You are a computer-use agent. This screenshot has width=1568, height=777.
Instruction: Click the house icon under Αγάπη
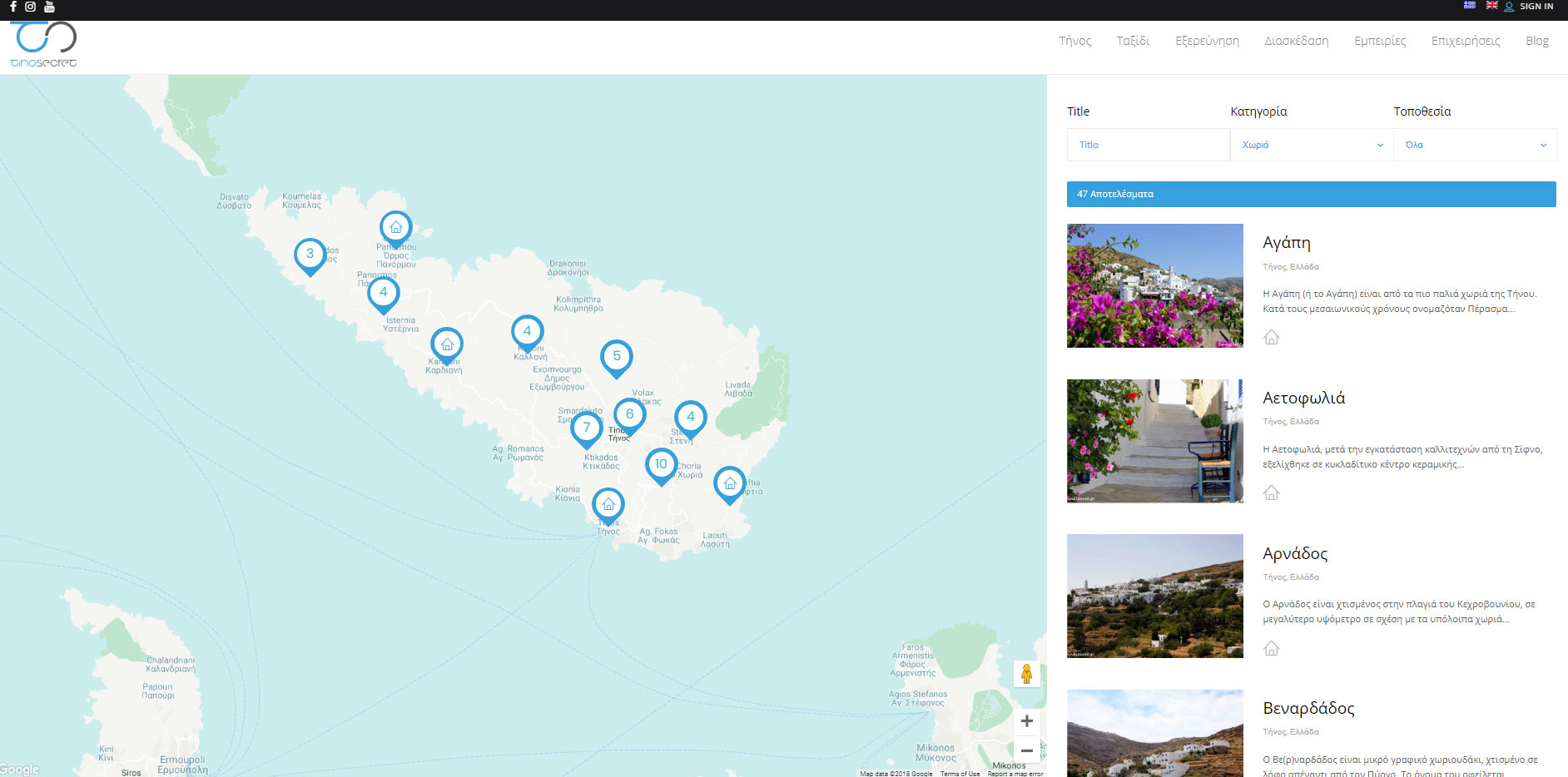[1271, 337]
